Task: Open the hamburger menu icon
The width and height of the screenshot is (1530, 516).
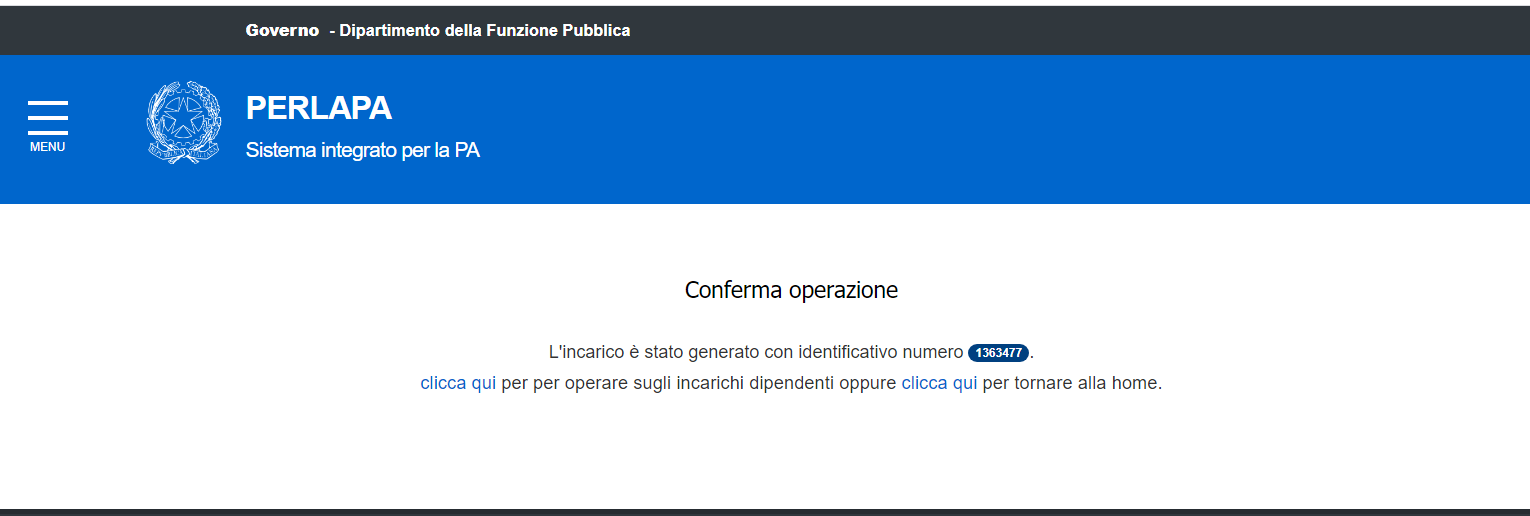Action: point(48,117)
